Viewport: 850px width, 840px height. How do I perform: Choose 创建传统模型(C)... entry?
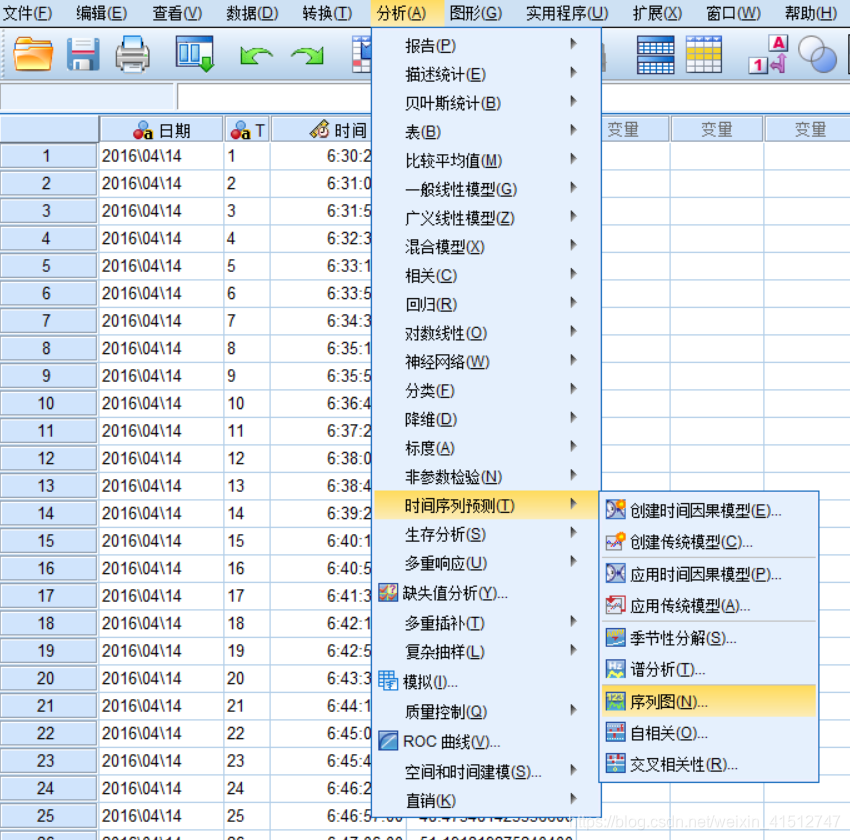[709, 541]
